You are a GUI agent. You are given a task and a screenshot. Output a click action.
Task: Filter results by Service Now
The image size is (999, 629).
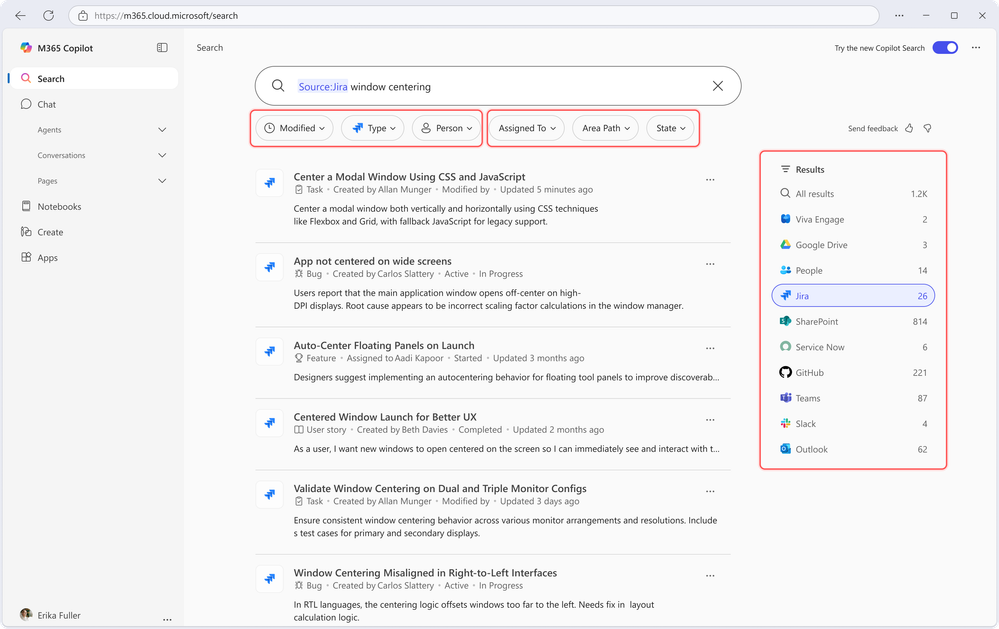[x=853, y=347]
